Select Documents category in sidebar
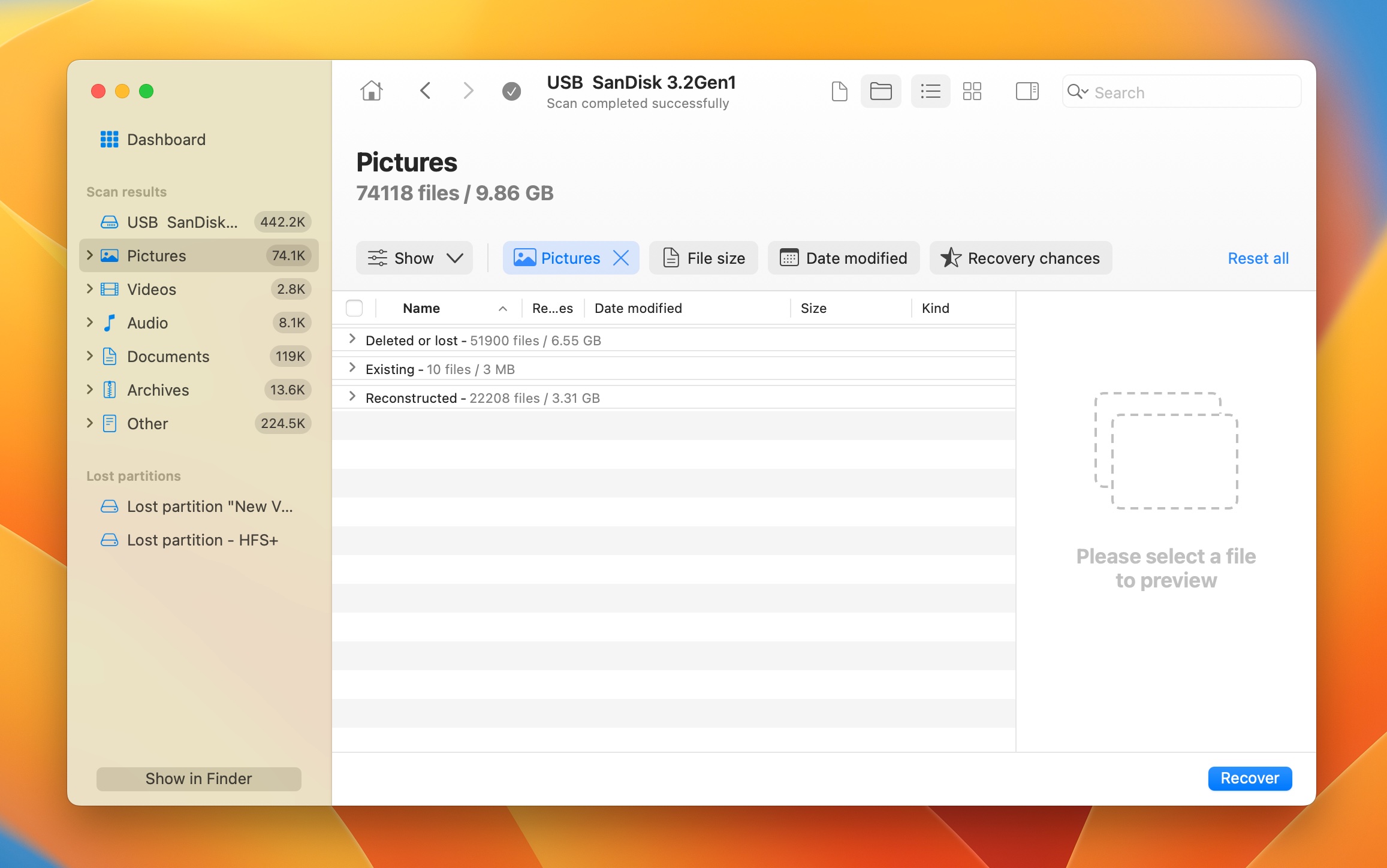 [199, 357]
